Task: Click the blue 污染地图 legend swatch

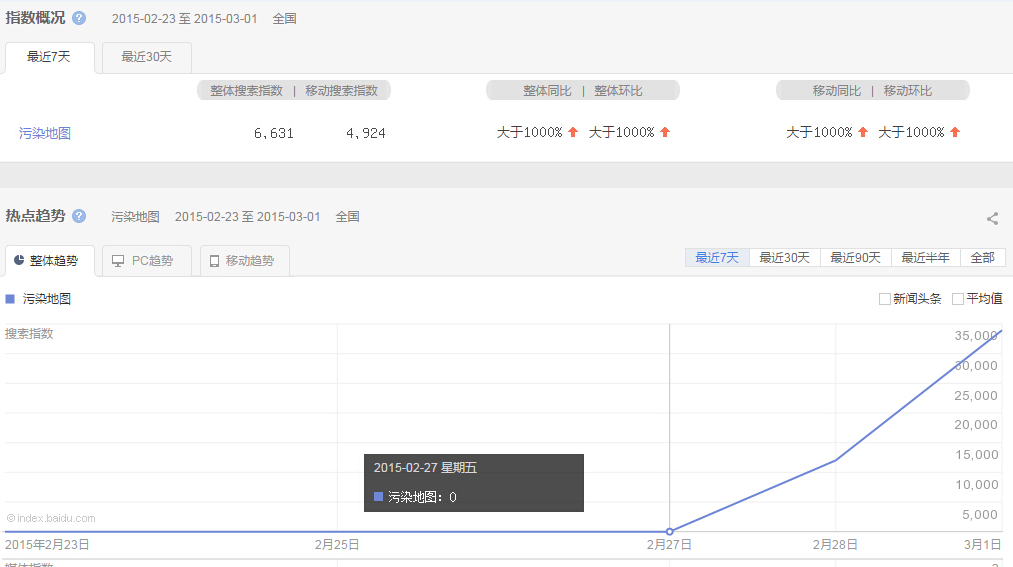Action: [10, 299]
